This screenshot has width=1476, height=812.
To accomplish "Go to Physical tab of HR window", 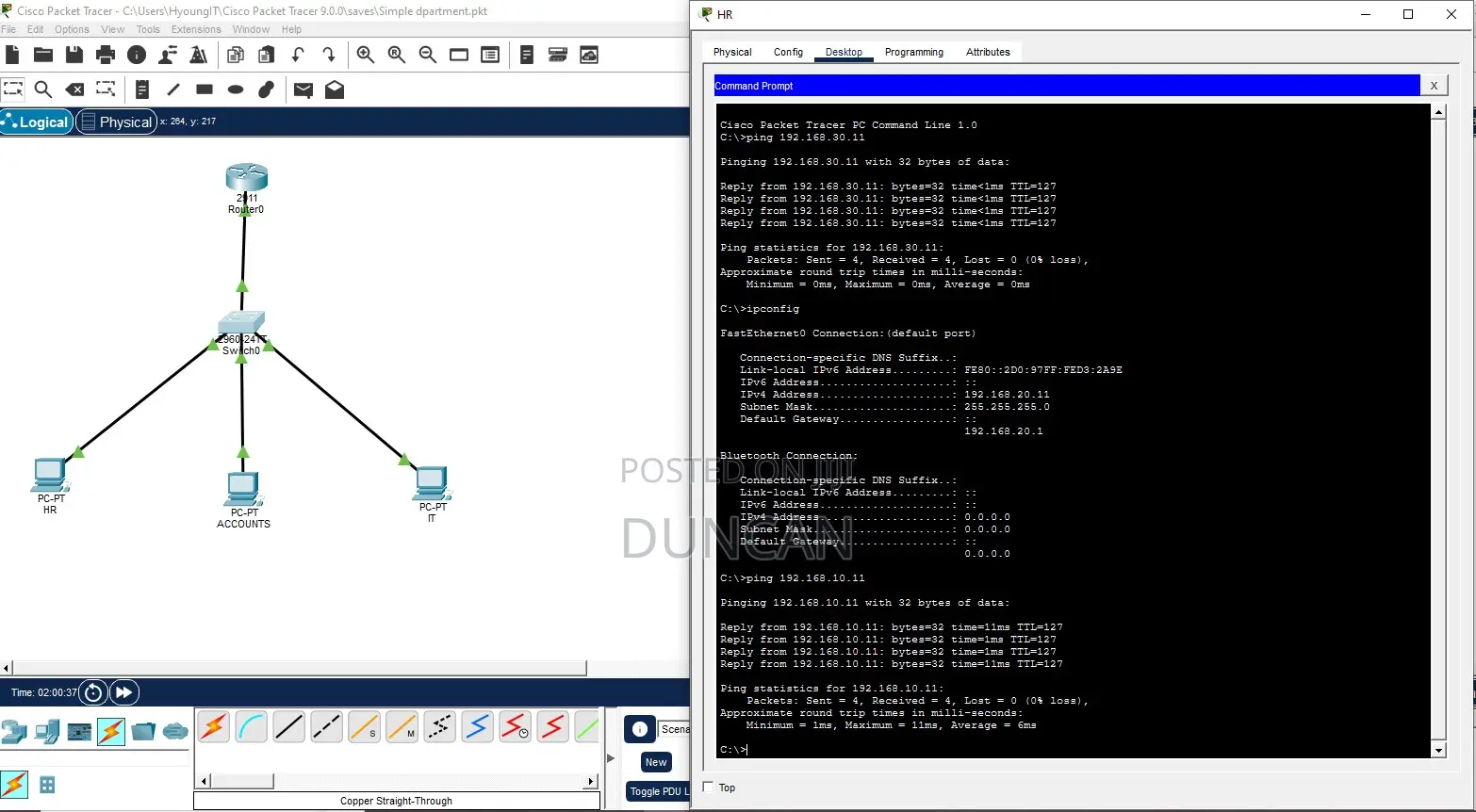I will 732,52.
